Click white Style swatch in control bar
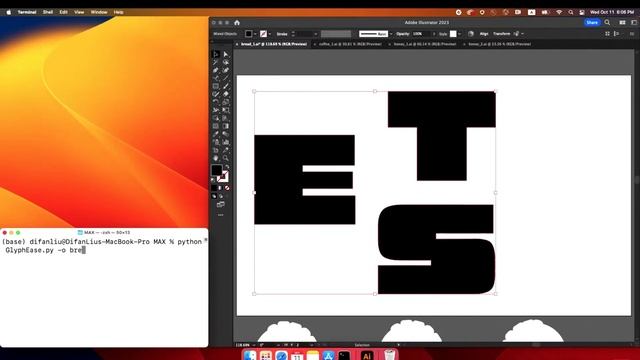This screenshot has height=360, width=640. pos(453,34)
